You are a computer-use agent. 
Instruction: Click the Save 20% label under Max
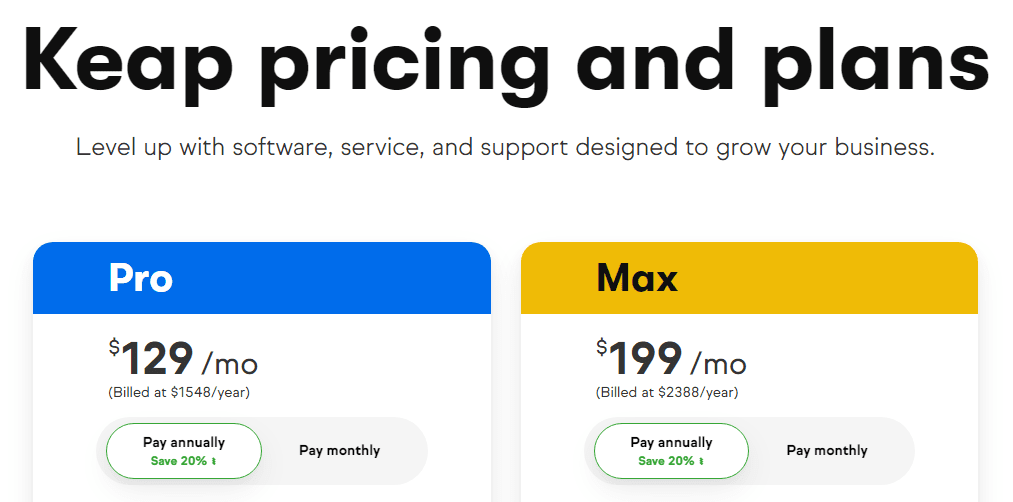click(x=666, y=461)
